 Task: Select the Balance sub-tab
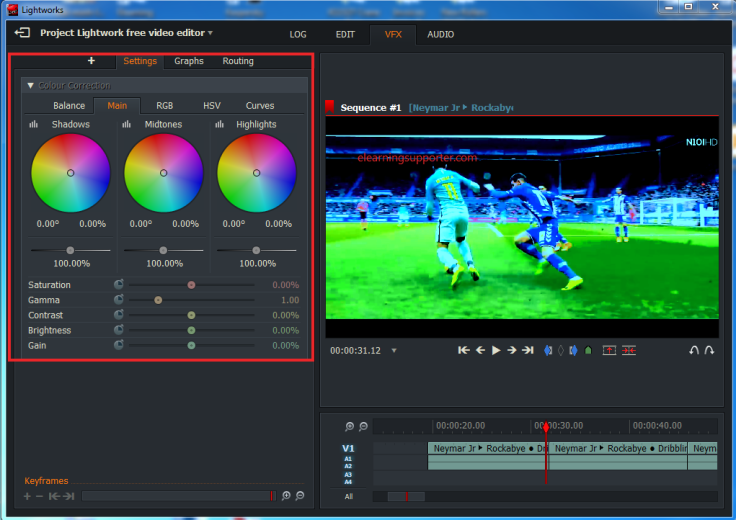(69, 106)
